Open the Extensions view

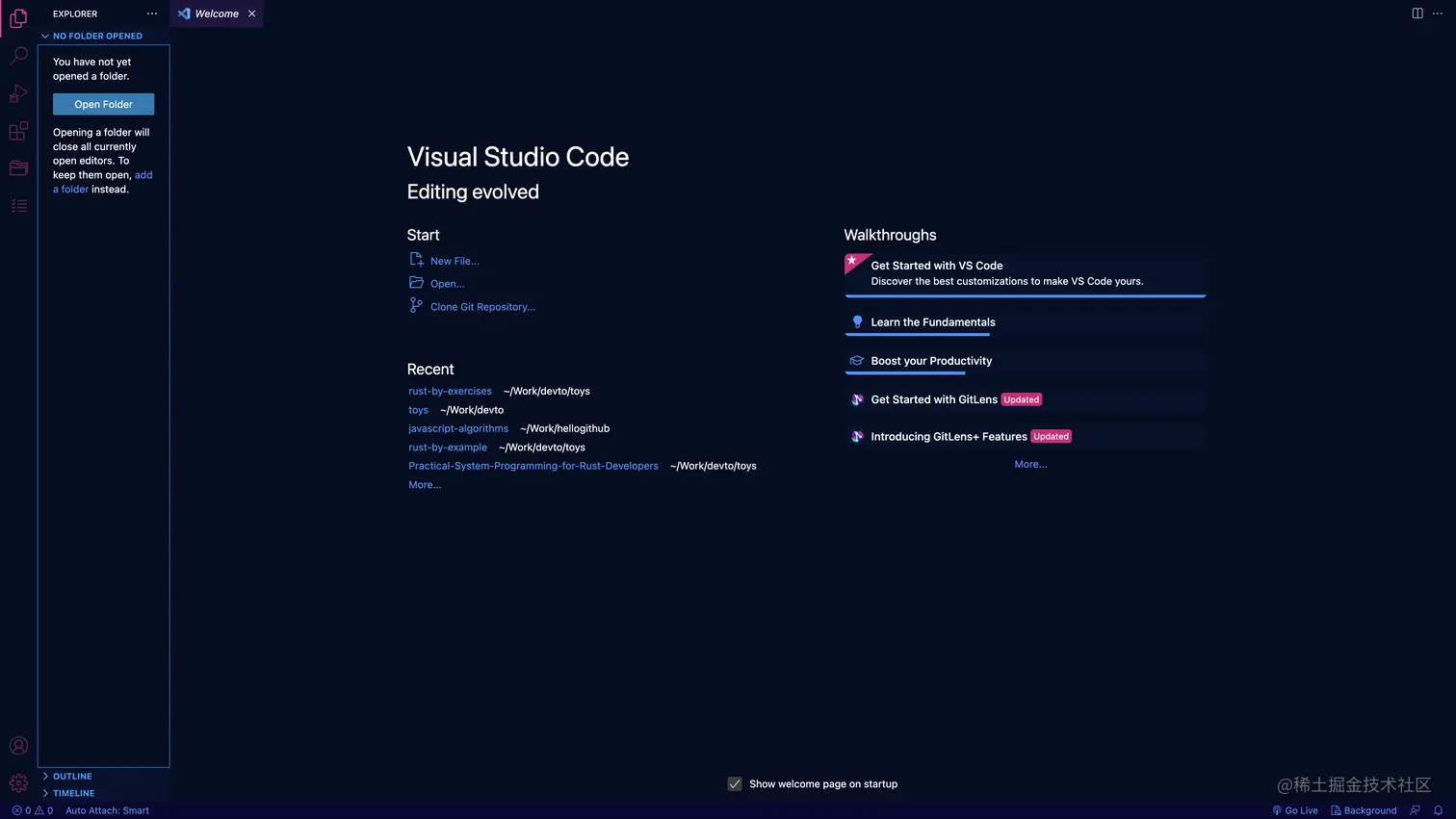pos(18,131)
